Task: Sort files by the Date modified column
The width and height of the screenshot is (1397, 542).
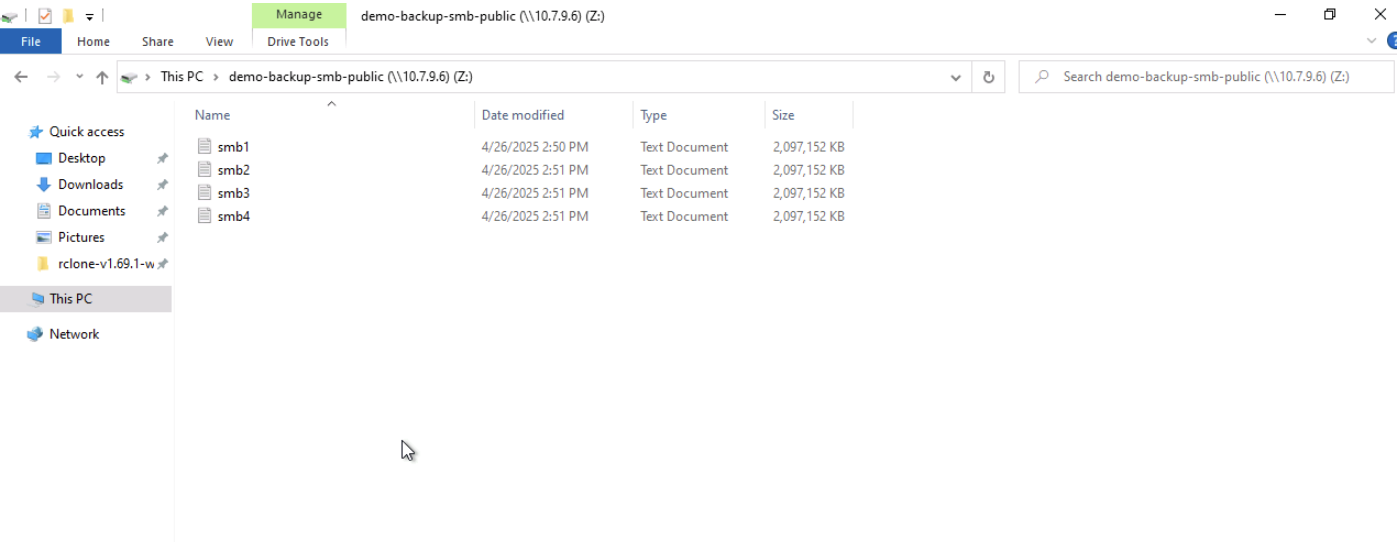Action: pos(523,115)
